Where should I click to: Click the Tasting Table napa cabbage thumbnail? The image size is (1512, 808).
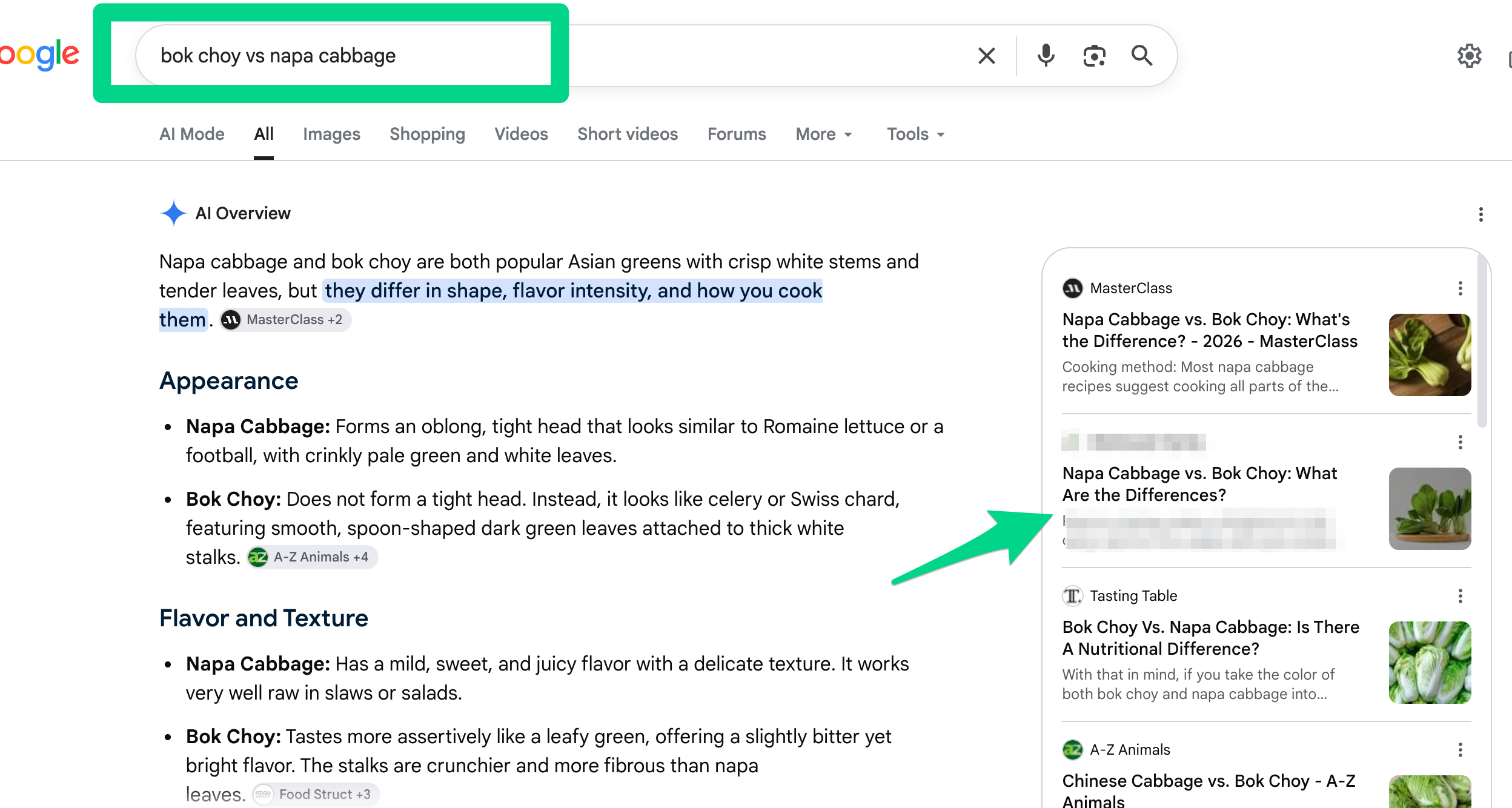click(1430, 663)
